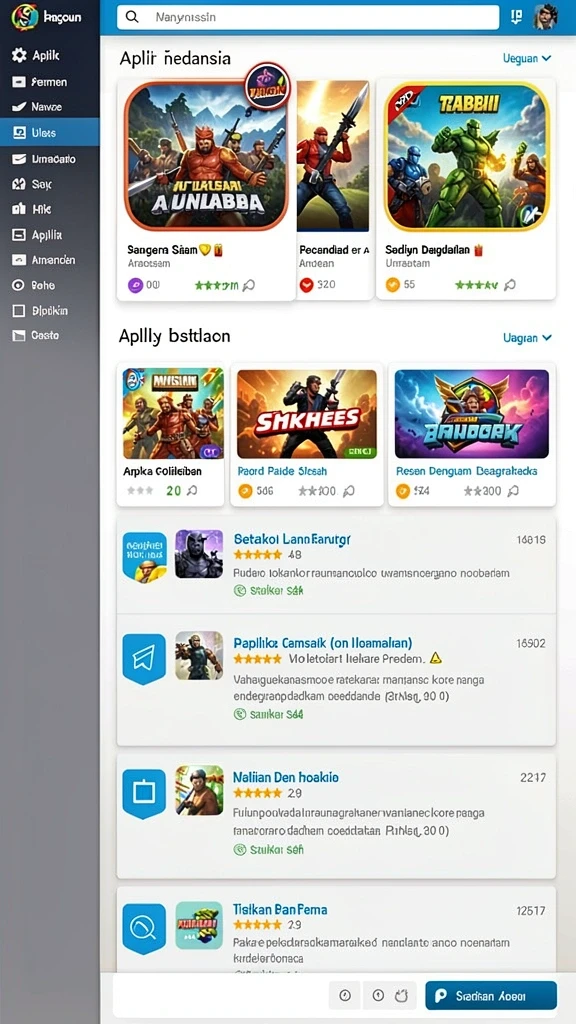Open the user avatar in top bar

[x=546, y=18]
